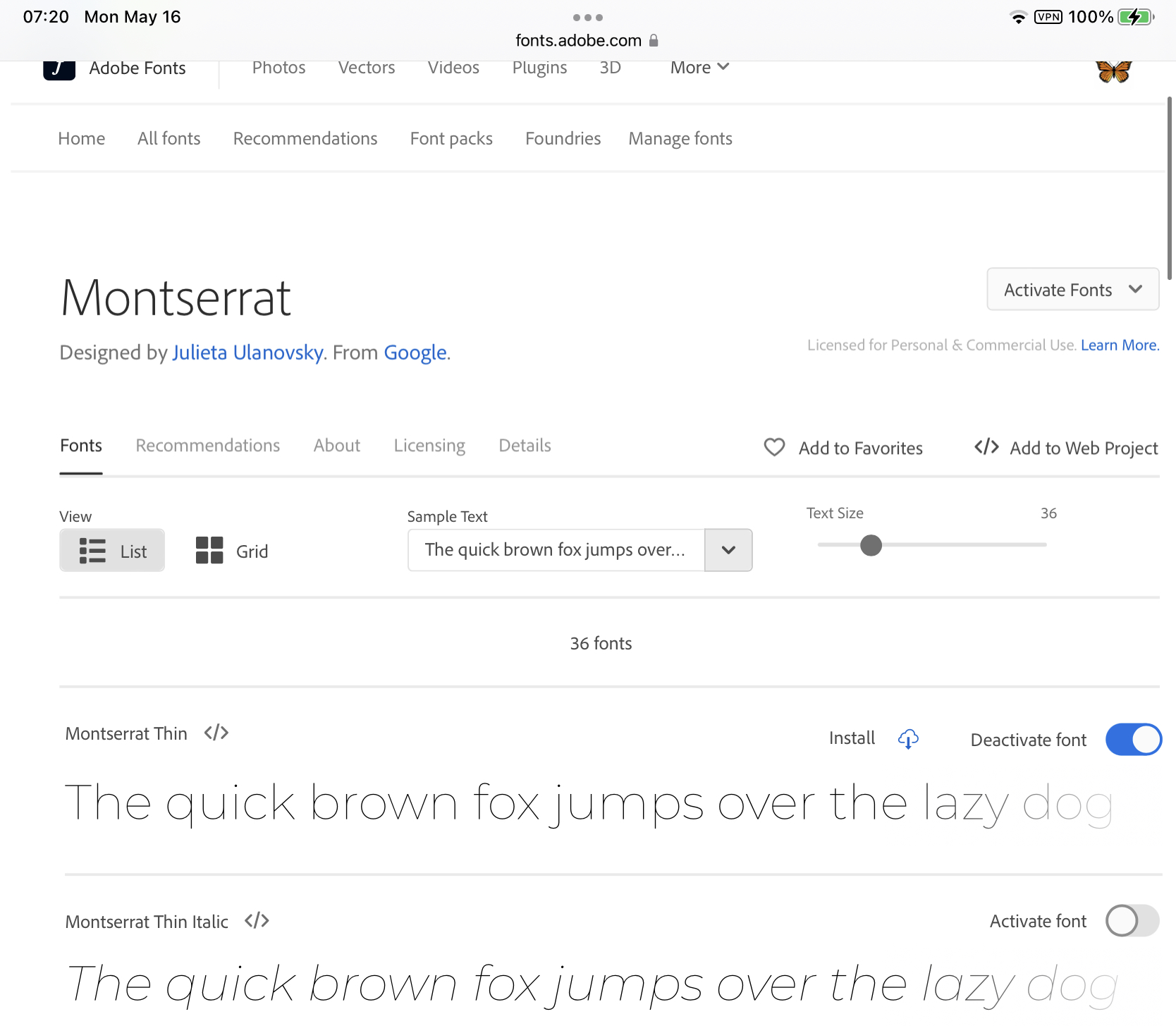This screenshot has height=1026, width=1176.
Task: Click the Text Size value '36'
Action: pyautogui.click(x=1048, y=513)
